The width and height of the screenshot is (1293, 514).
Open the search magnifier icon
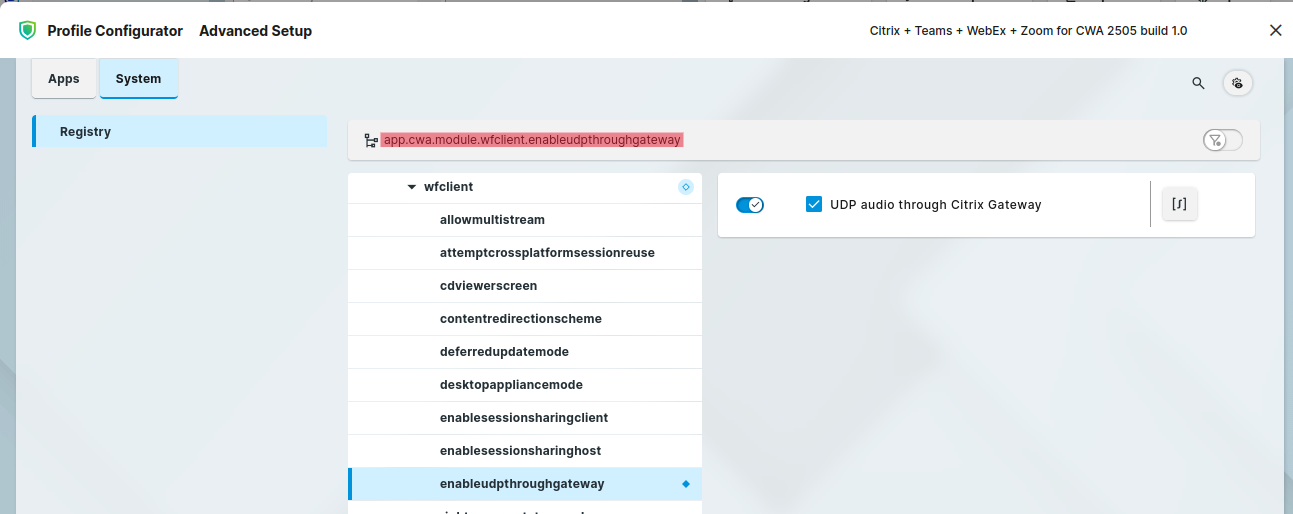pyautogui.click(x=1198, y=83)
